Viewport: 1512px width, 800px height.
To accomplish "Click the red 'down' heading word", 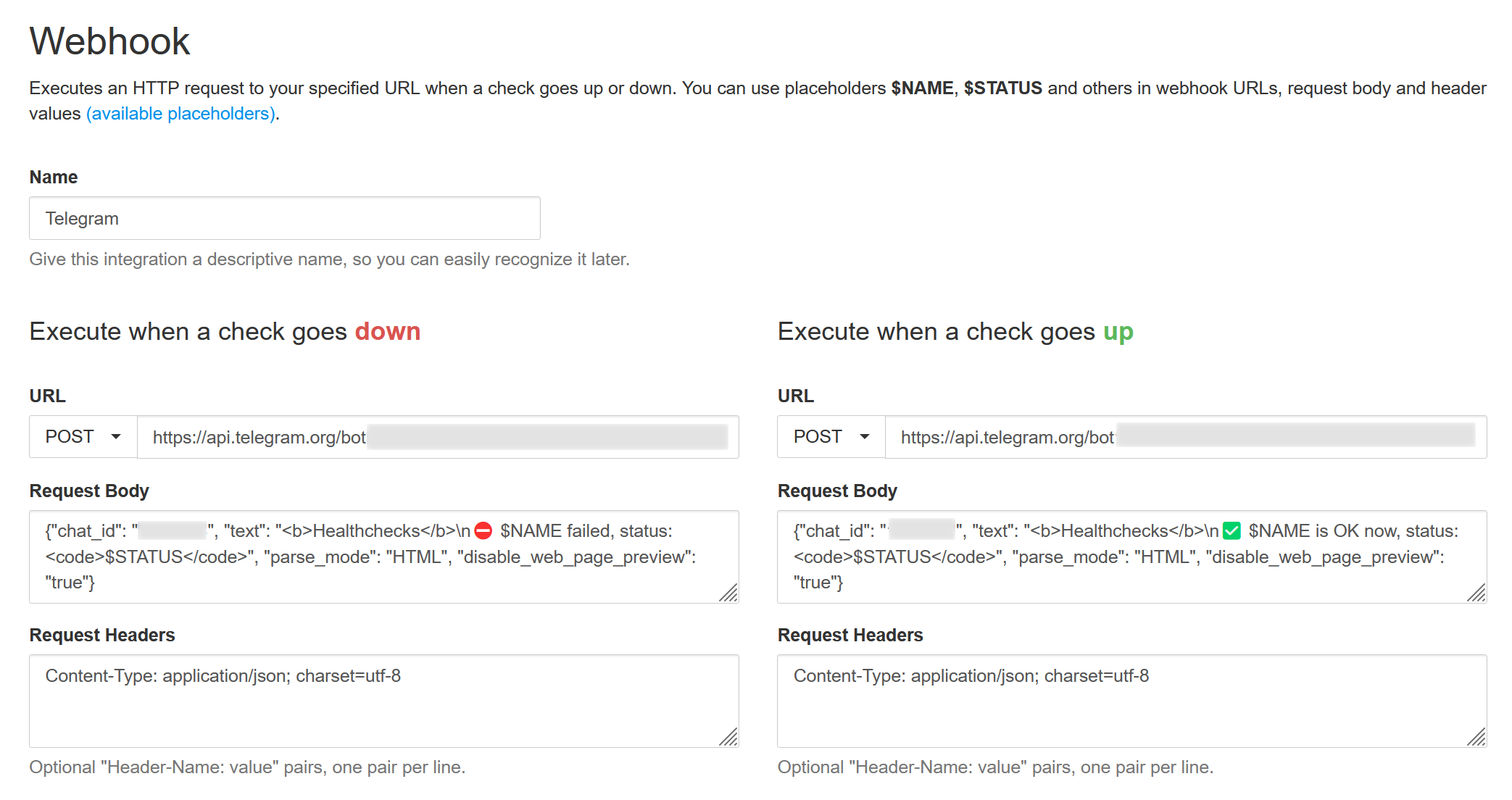I will point(387,331).
